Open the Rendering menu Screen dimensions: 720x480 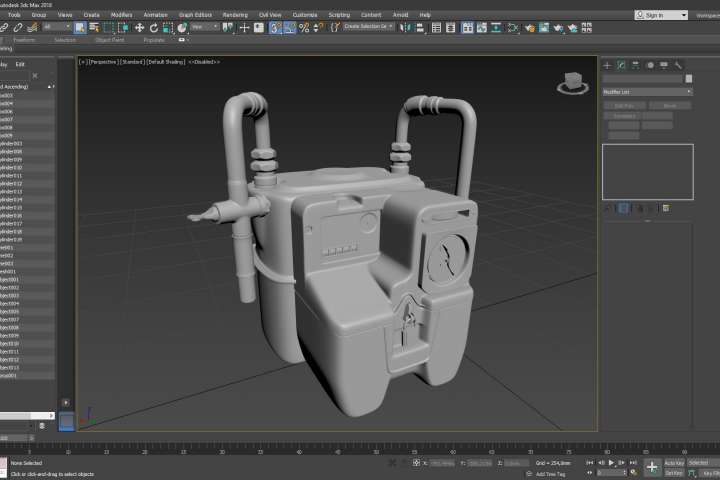[235, 15]
